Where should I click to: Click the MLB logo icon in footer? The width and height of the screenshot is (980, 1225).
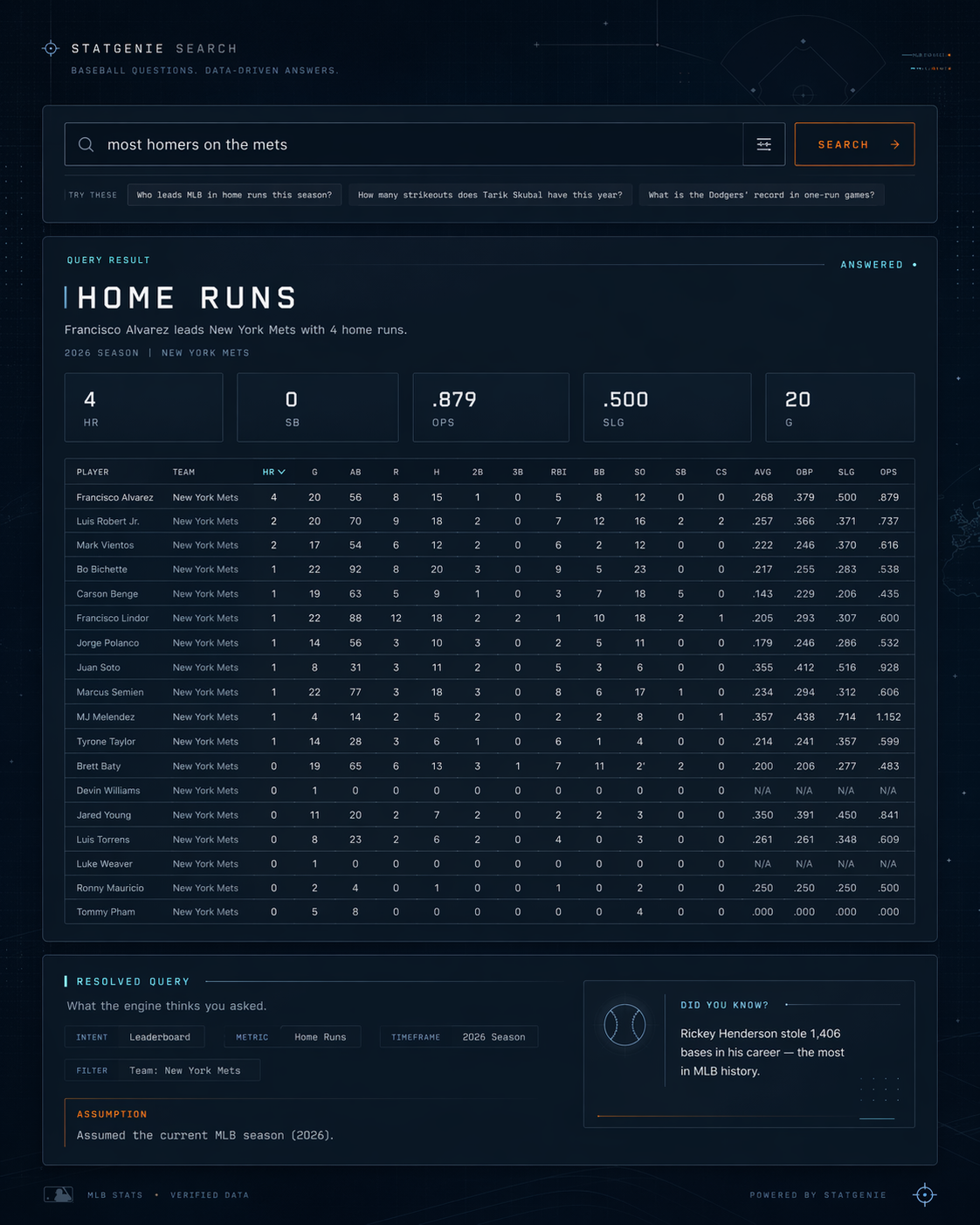[x=59, y=1194]
